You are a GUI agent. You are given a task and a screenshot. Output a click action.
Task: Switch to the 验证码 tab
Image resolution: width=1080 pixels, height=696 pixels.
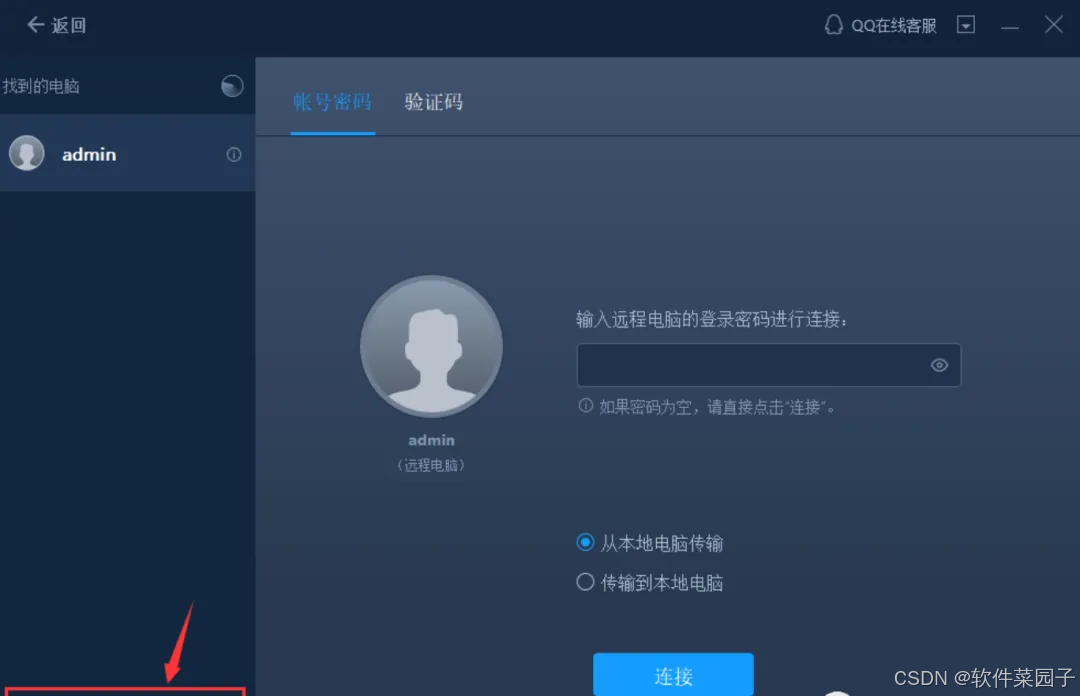(434, 102)
